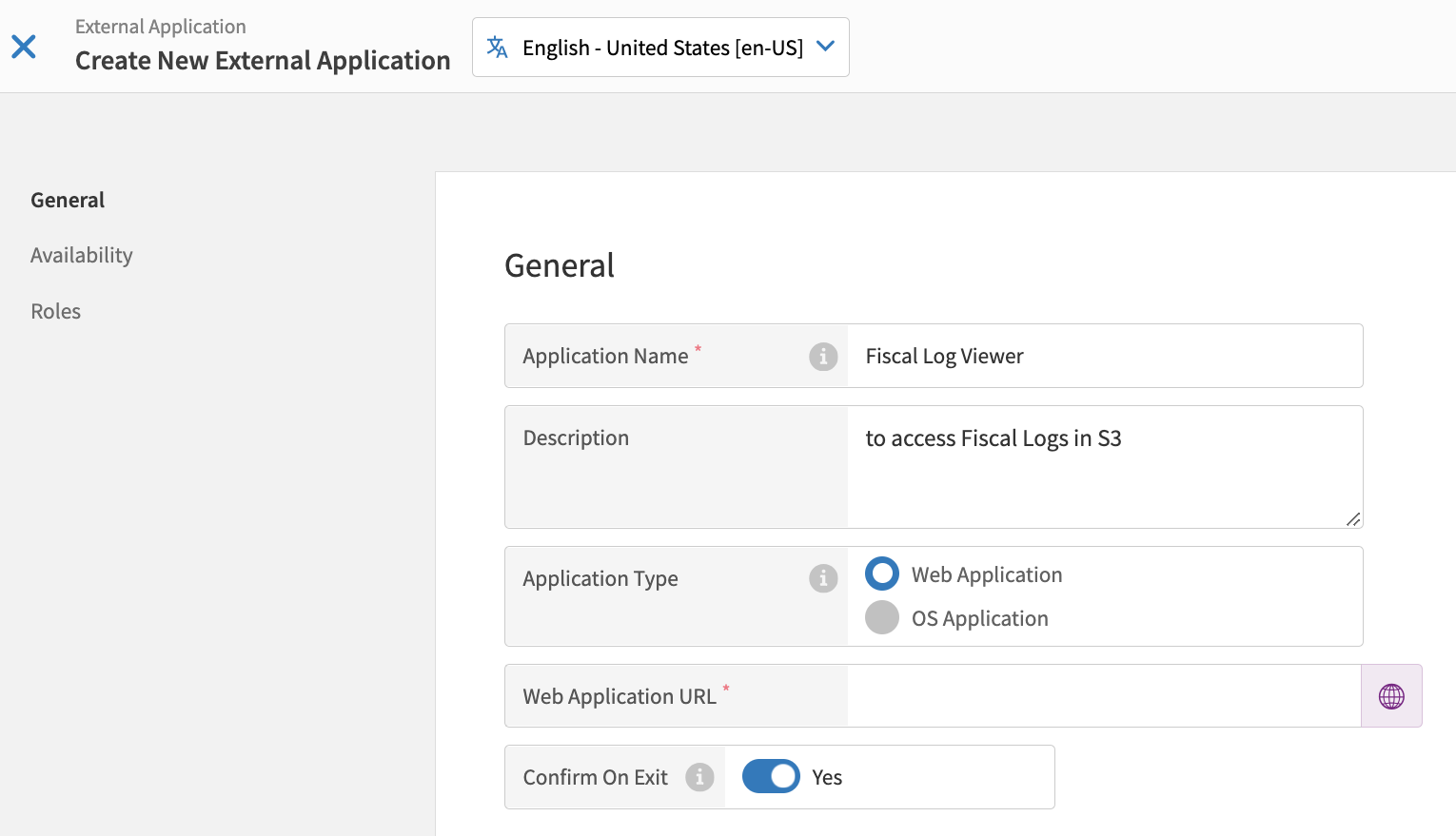This screenshot has height=836, width=1456.
Task: Click the globe icon beside URL field
Action: click(x=1391, y=696)
